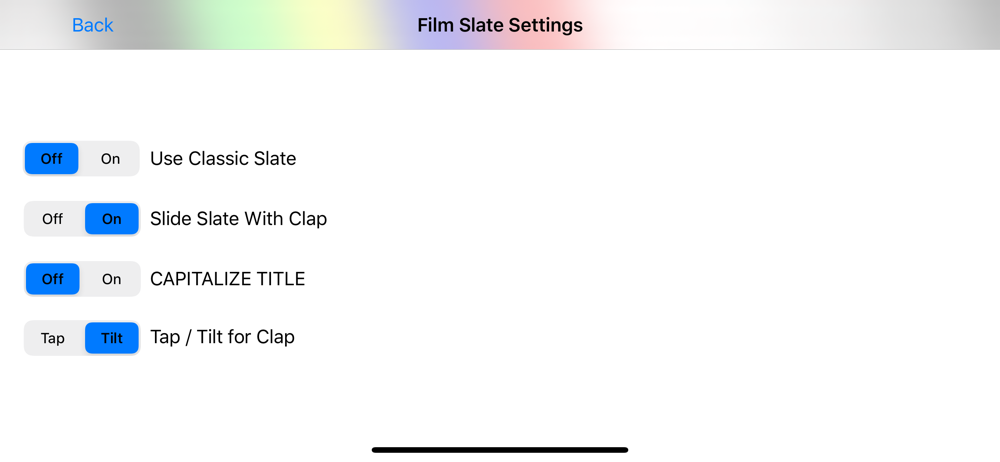Tap the Film Slate Settings title
The image size is (1000, 462).
[x=500, y=25]
